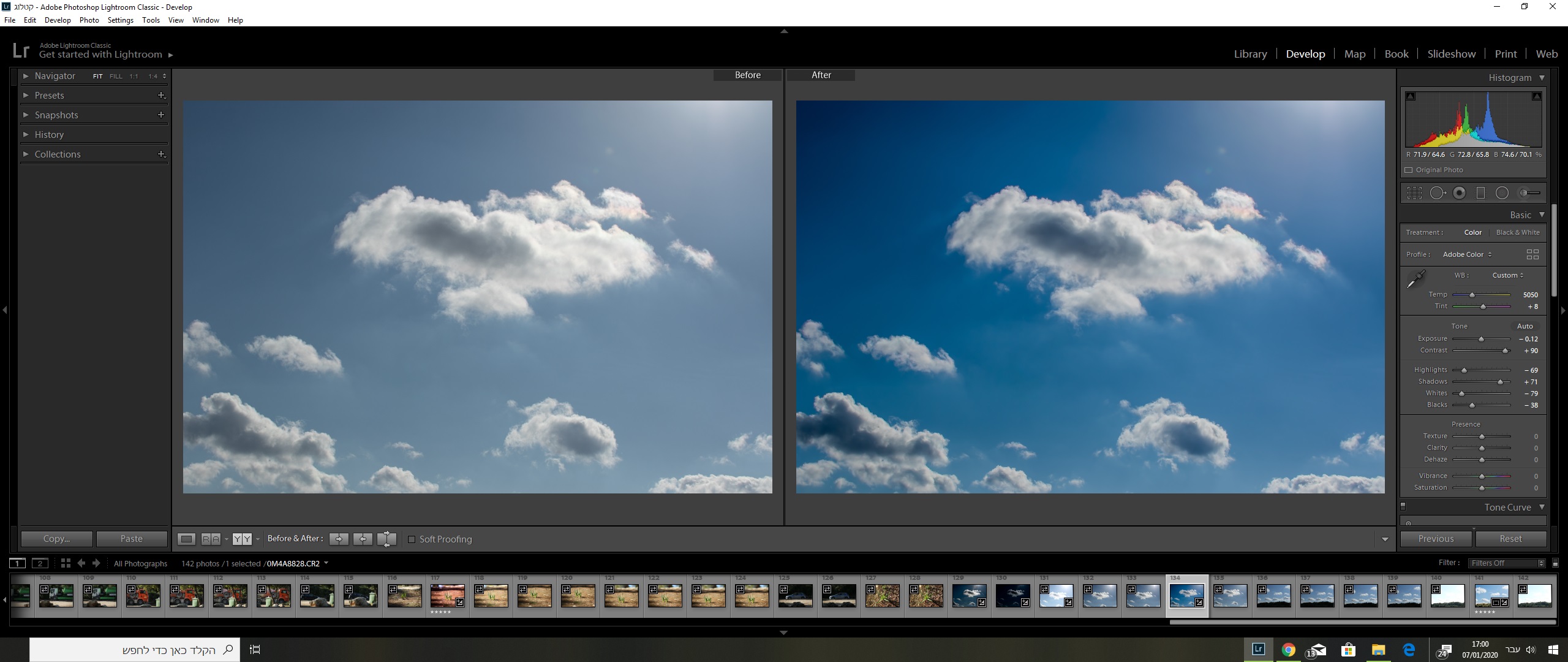Viewport: 1568px width, 662px height.
Task: Expand the Presets panel
Action: coord(49,96)
